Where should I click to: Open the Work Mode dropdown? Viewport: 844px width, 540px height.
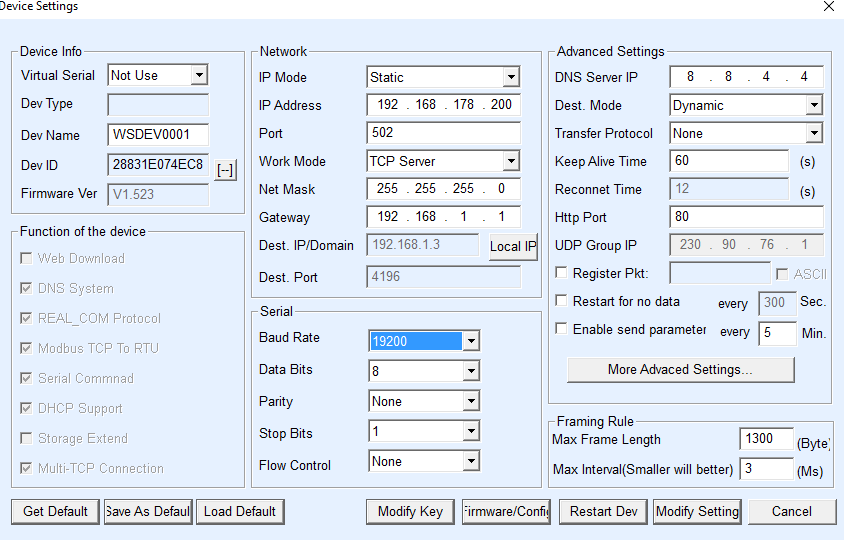[511, 162]
